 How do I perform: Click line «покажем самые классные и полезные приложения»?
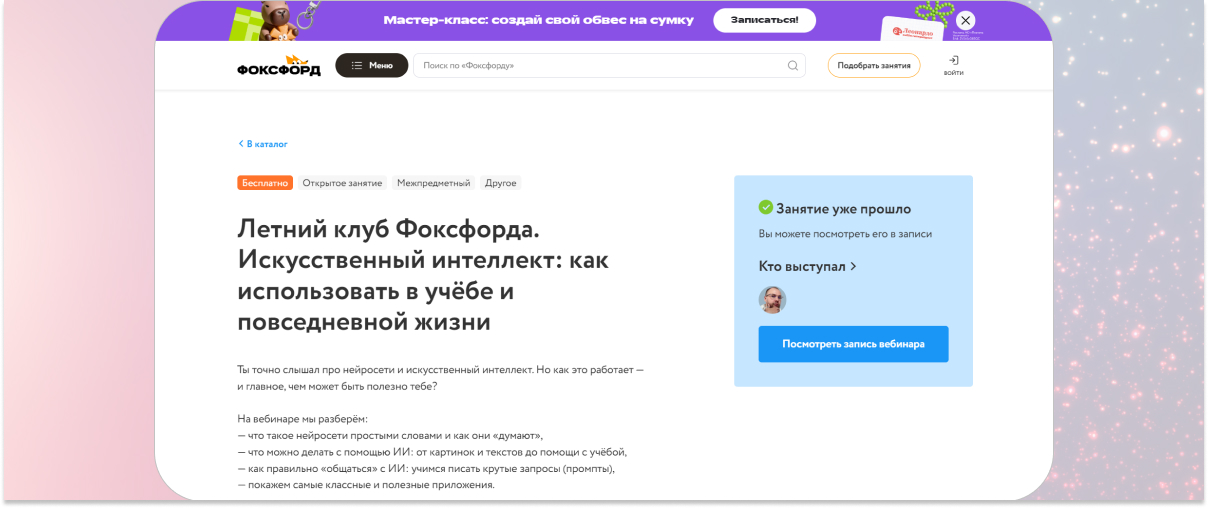click(366, 485)
